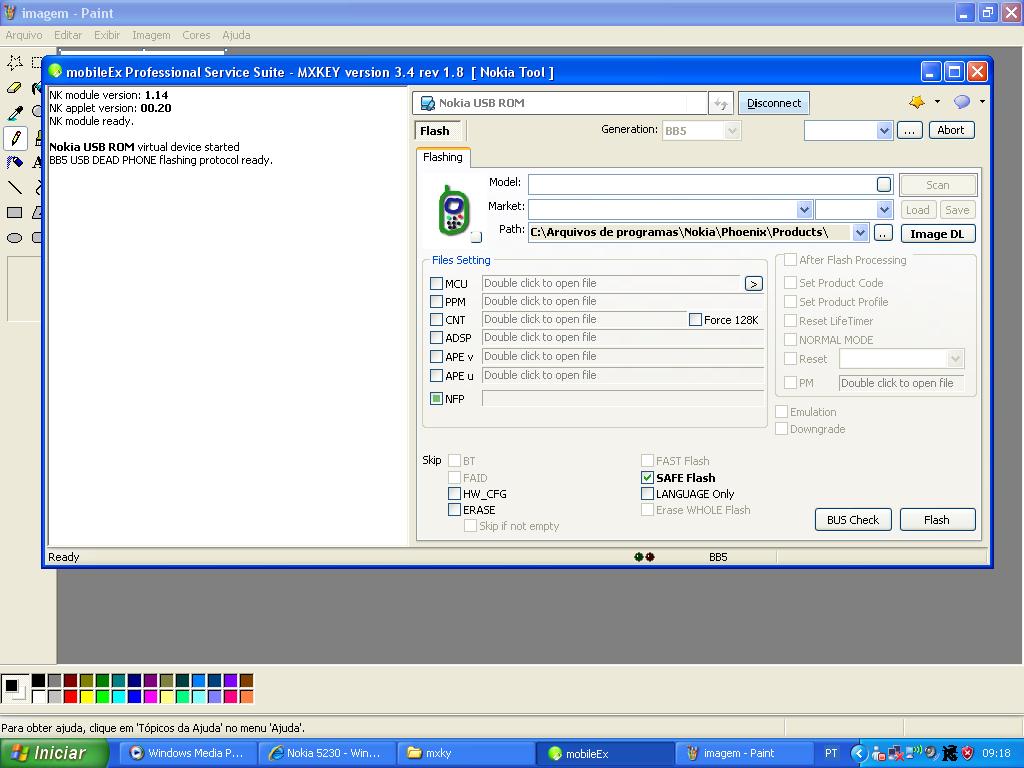The image size is (1024, 768).
Task: Switch to the Flashing tab
Action: pyautogui.click(x=443, y=157)
